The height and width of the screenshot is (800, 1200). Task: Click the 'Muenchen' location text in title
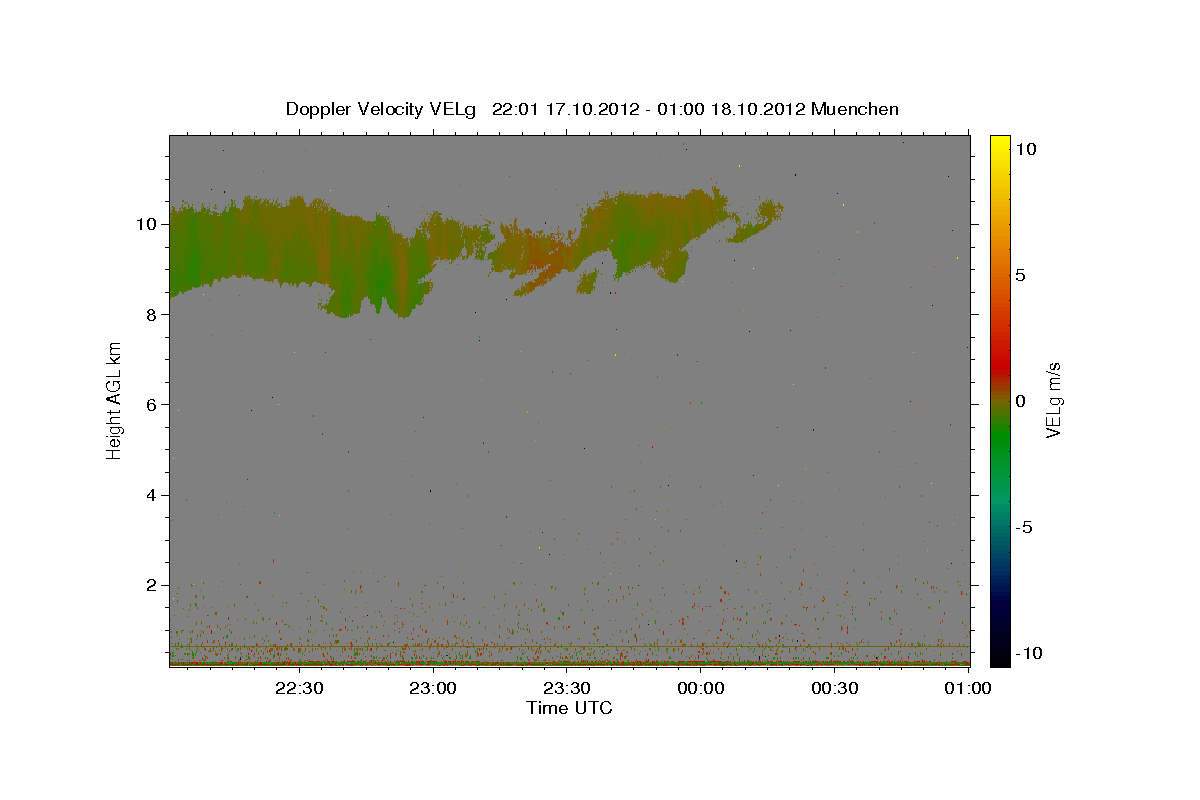tap(855, 109)
